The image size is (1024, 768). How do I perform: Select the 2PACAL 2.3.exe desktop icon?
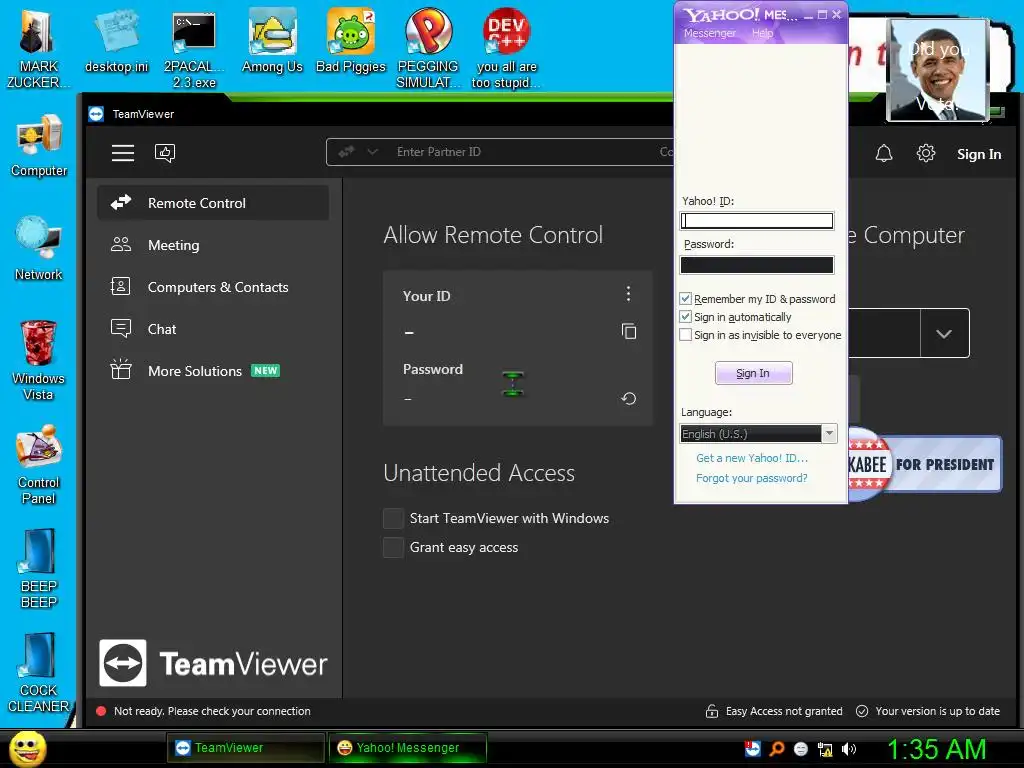point(194,49)
